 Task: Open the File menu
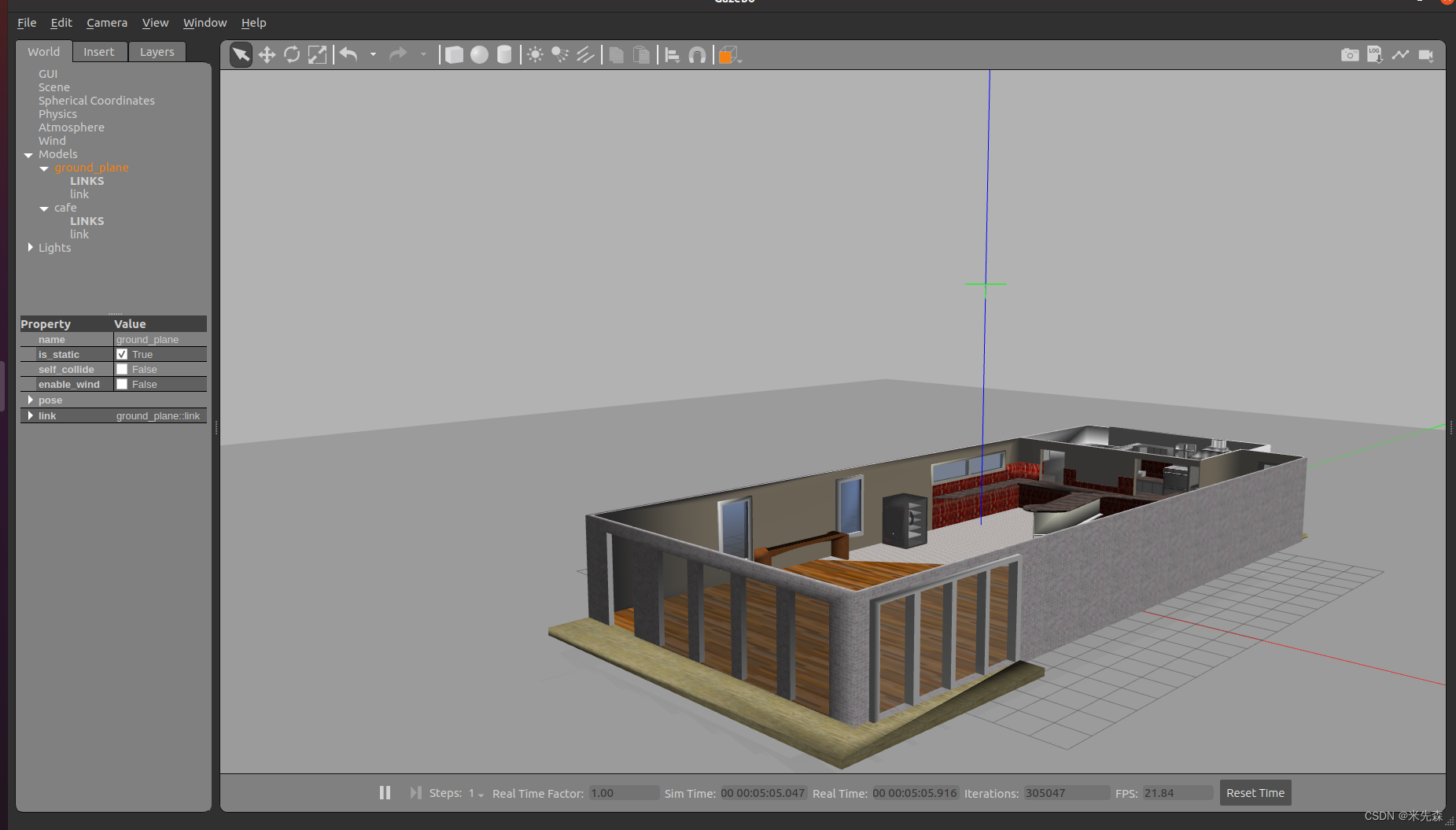[27, 23]
